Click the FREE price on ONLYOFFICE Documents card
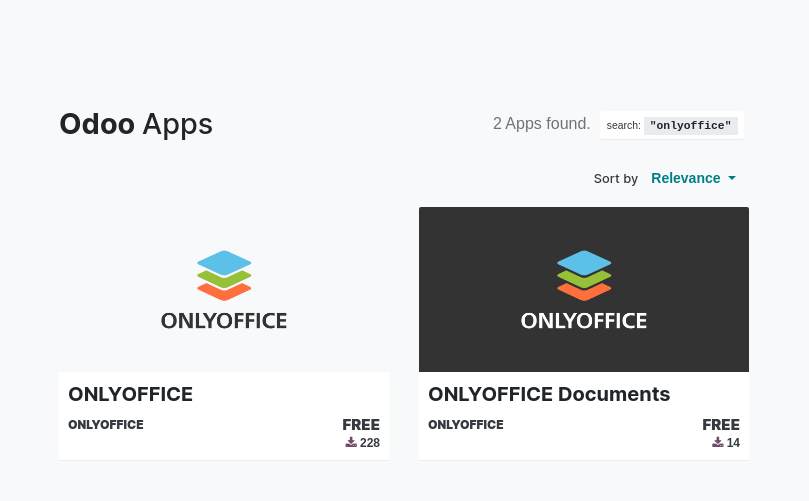 (721, 425)
